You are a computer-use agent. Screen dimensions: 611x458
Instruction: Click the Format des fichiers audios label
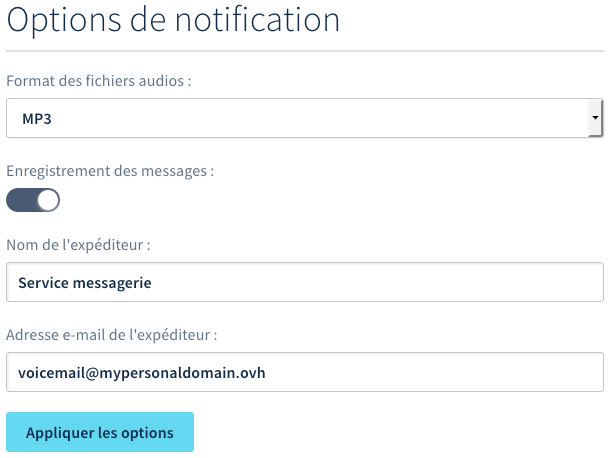pos(98,78)
